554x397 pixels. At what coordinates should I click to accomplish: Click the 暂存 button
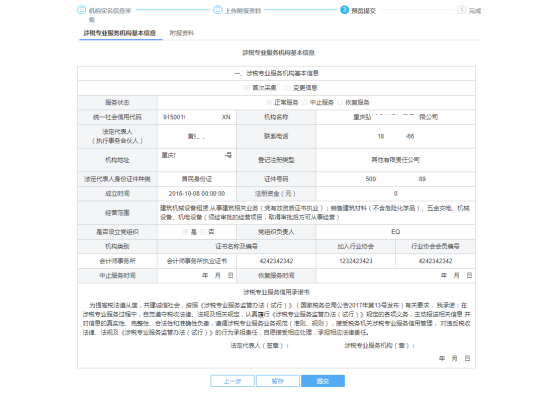[278, 381]
